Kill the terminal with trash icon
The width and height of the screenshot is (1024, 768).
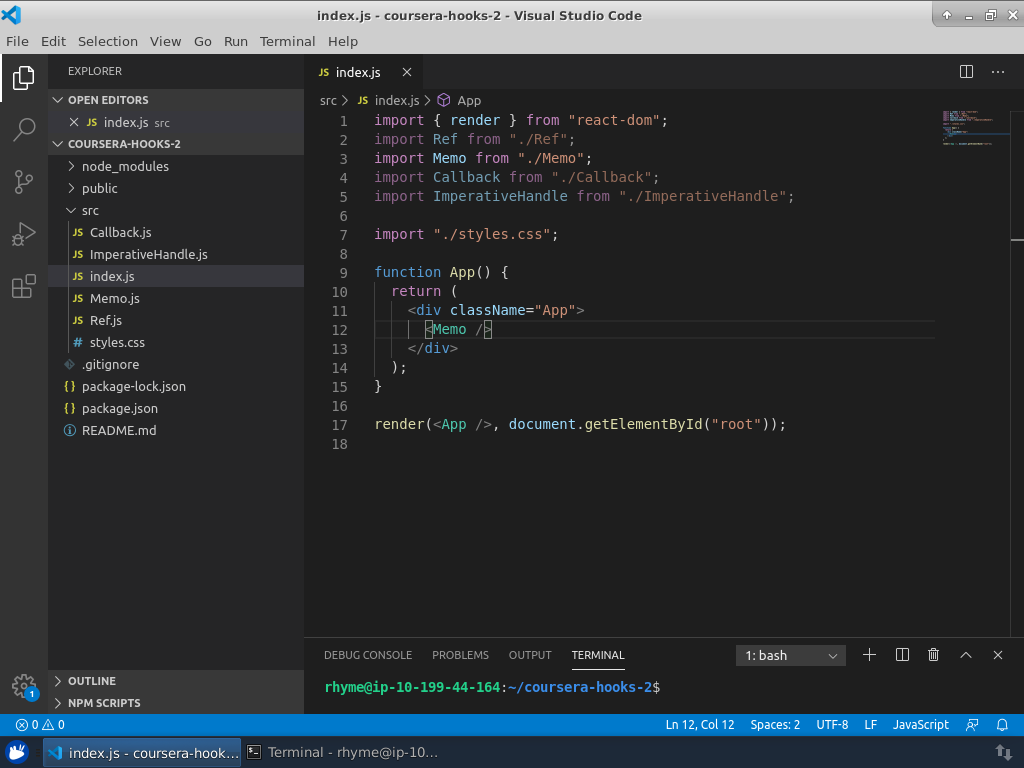(933, 655)
